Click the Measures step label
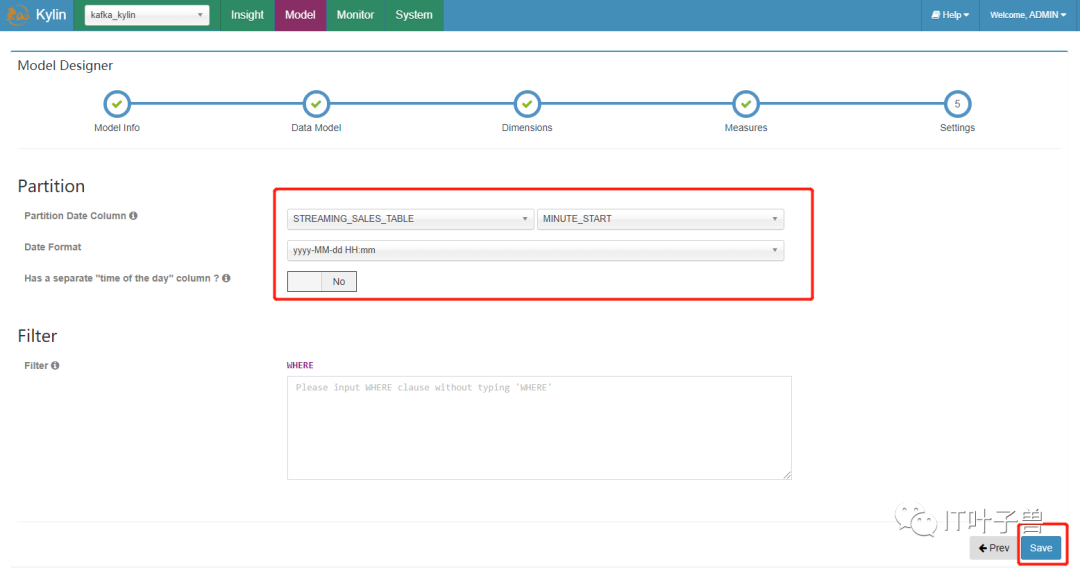The width and height of the screenshot is (1080, 568). 746,128
